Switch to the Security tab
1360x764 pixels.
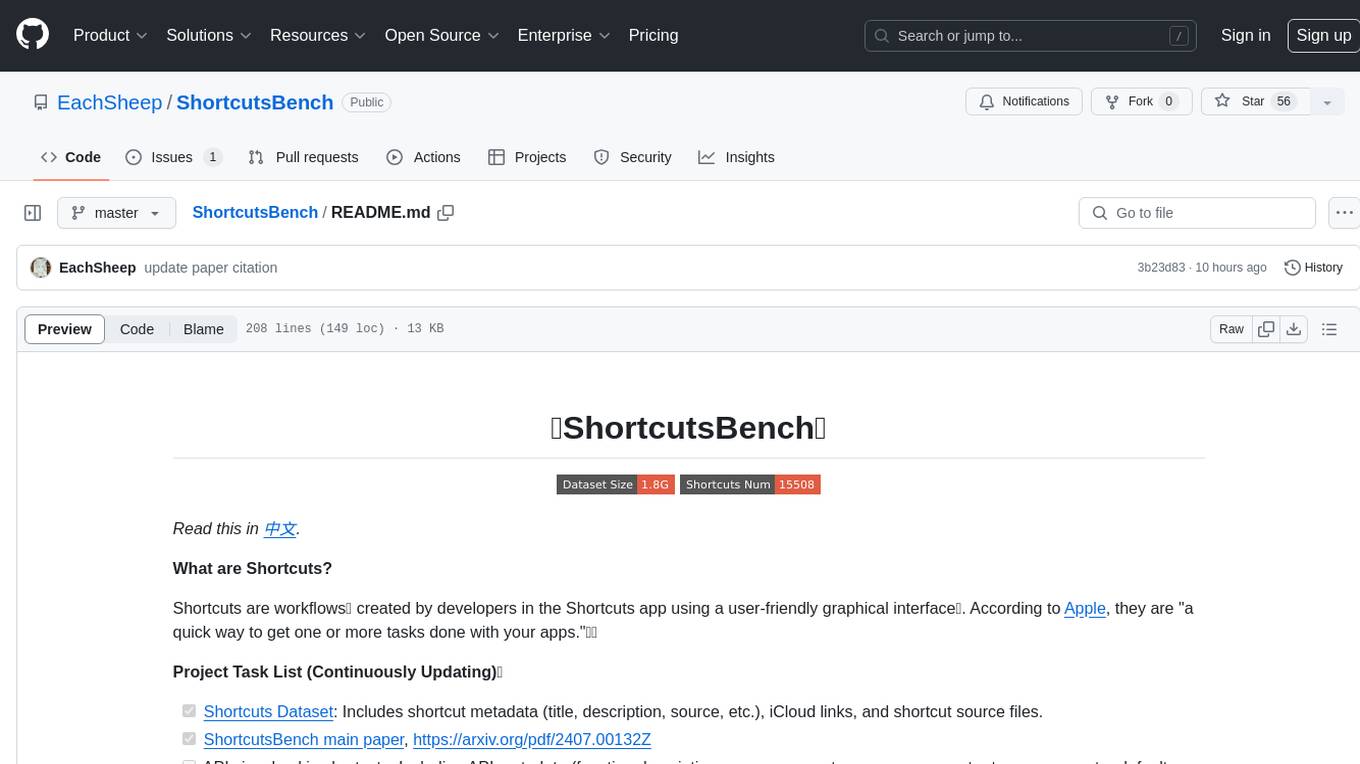coord(632,157)
